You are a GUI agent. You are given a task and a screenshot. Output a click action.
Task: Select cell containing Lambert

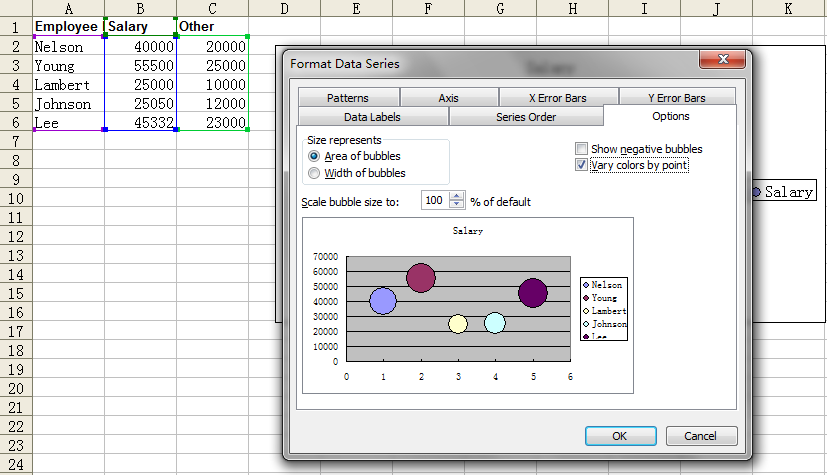tap(69, 84)
